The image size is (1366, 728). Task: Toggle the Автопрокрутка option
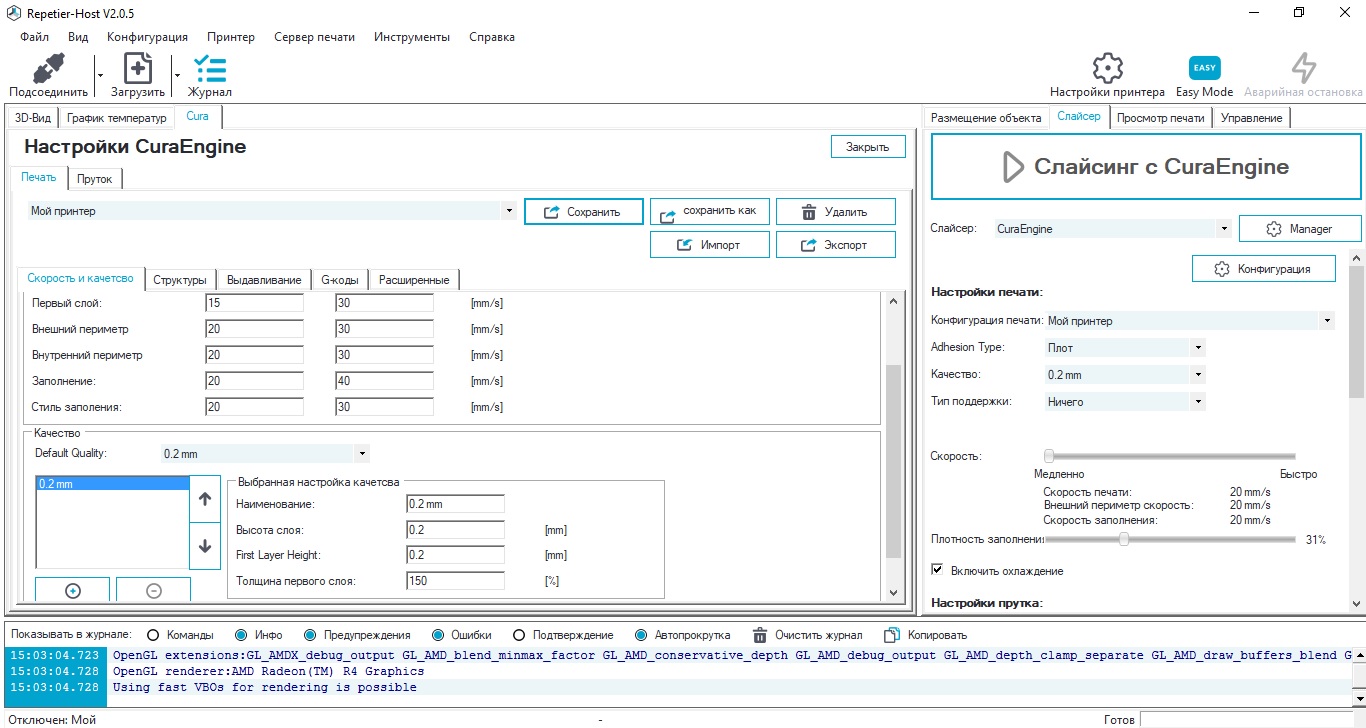point(641,635)
